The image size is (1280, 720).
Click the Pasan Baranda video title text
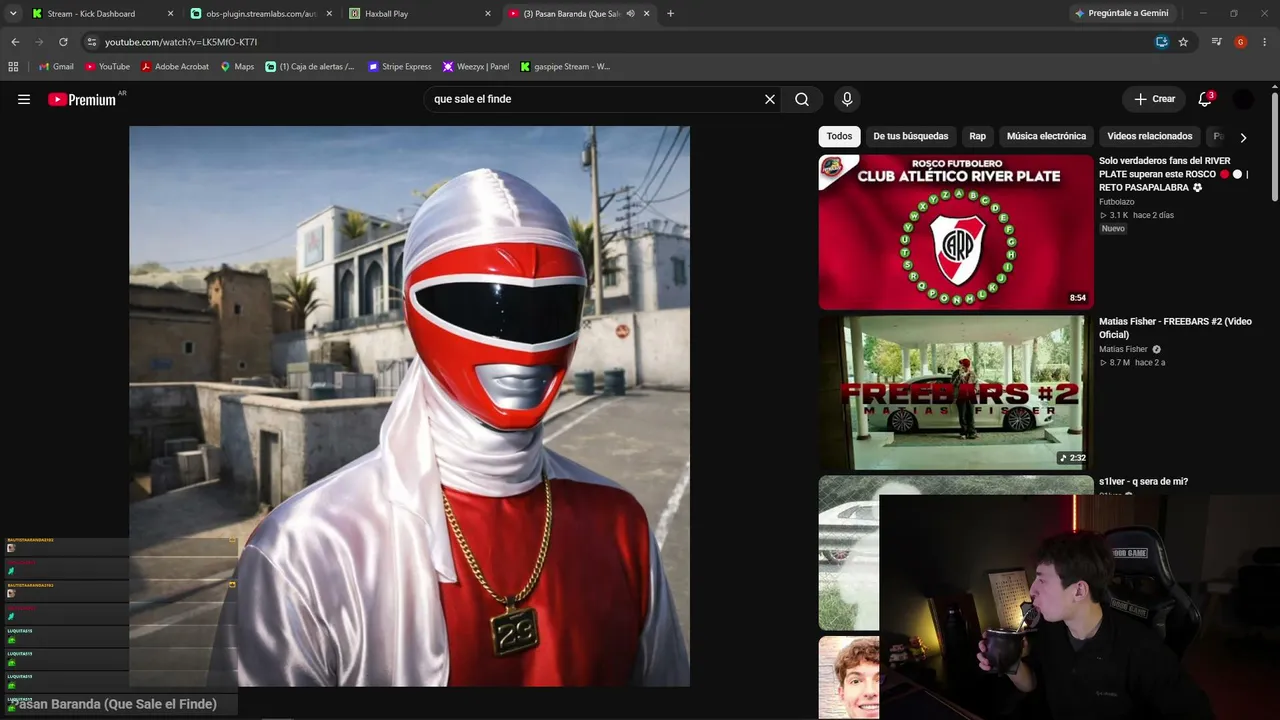113,704
